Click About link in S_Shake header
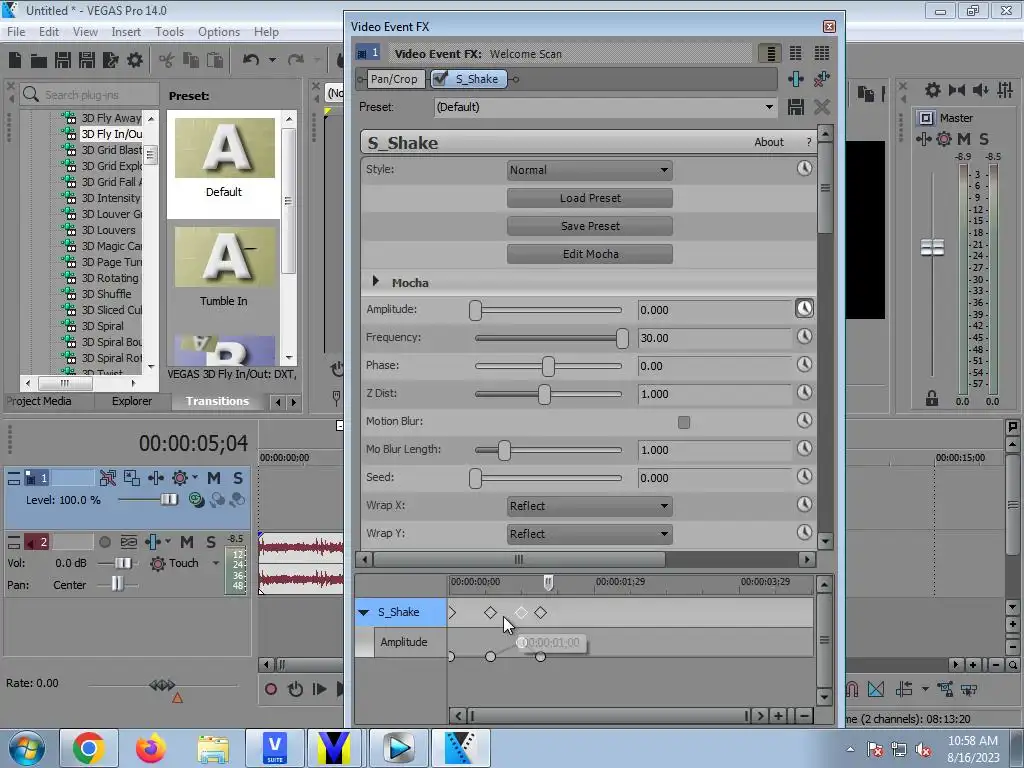The width and height of the screenshot is (1024, 768). [769, 142]
